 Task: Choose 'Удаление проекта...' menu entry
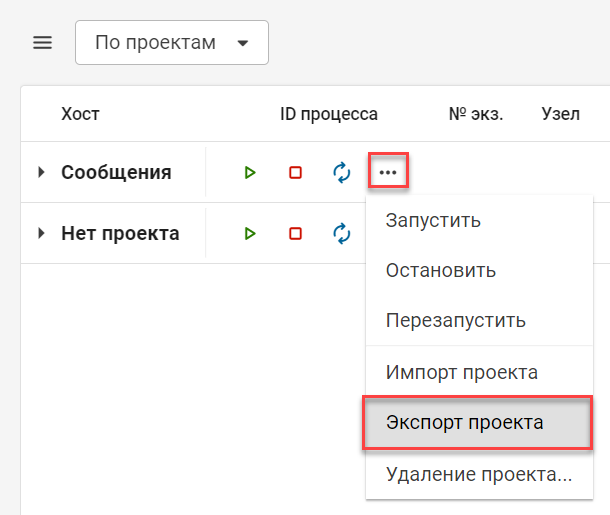pyautogui.click(x=479, y=474)
